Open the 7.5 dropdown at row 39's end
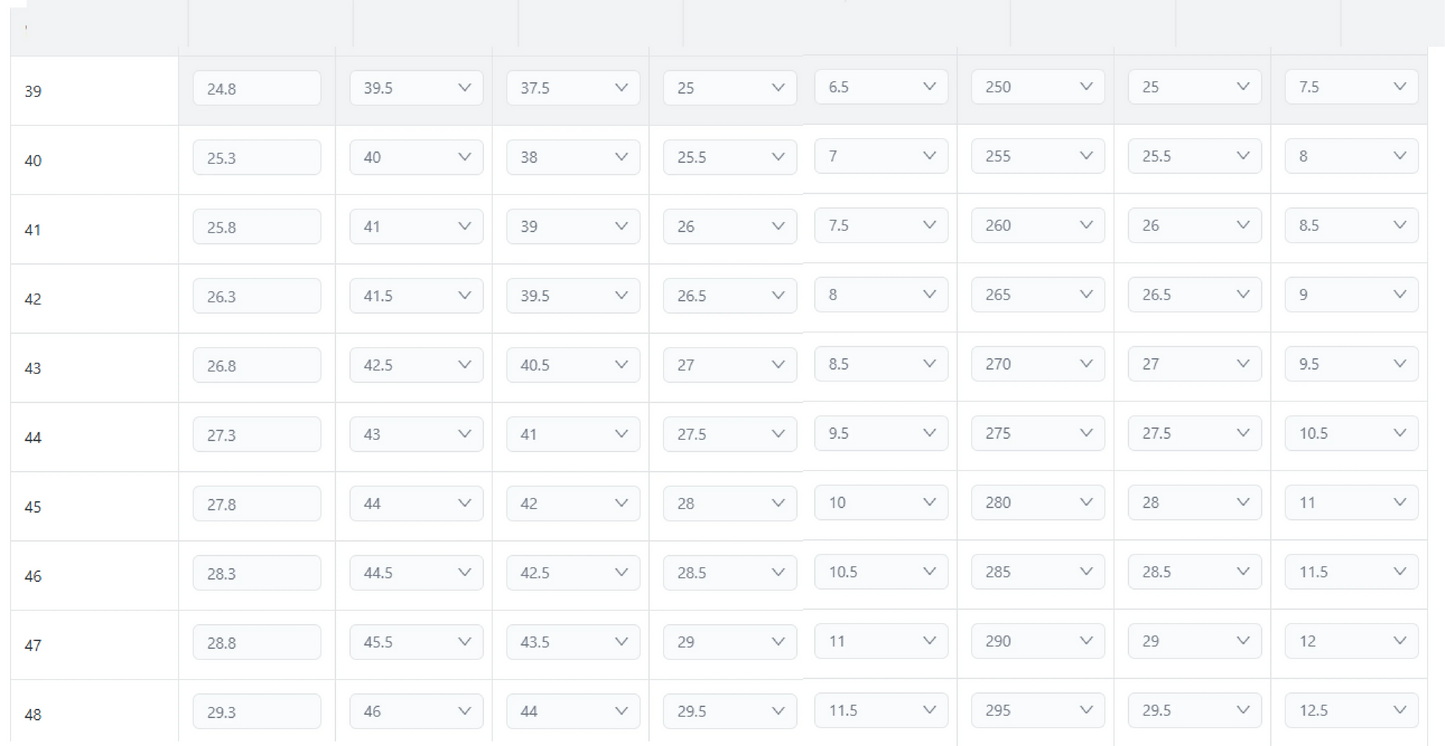The image size is (1445, 746). click(x=1352, y=87)
